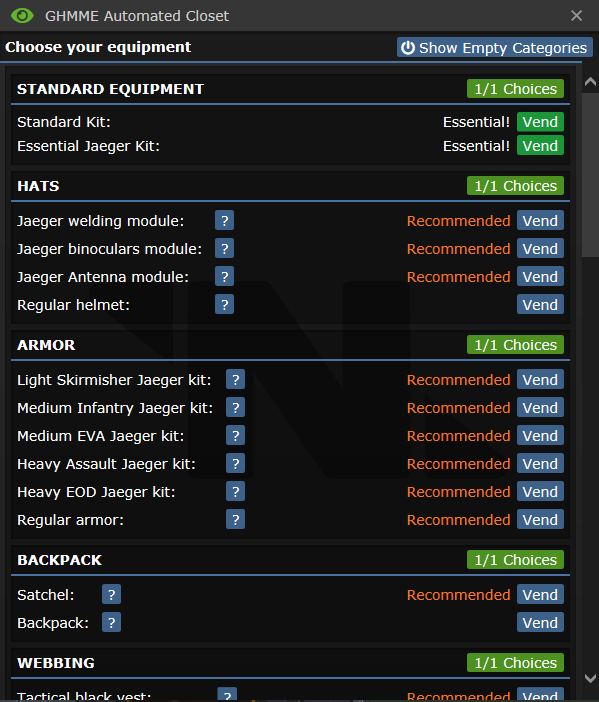Show Backpack item description icon
599x702 pixels.
coord(111,622)
